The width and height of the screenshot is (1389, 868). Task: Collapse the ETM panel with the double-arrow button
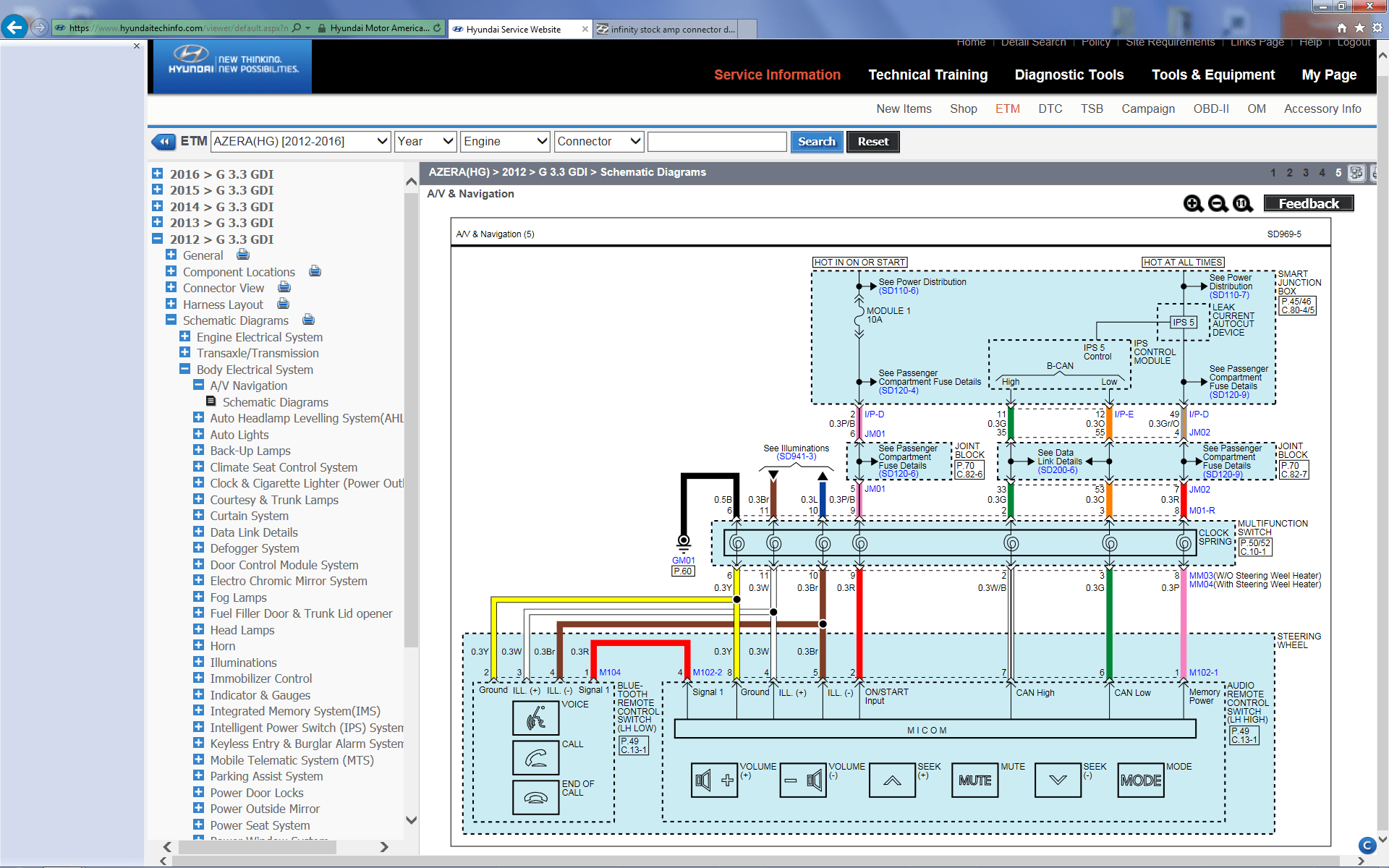pyautogui.click(x=163, y=142)
